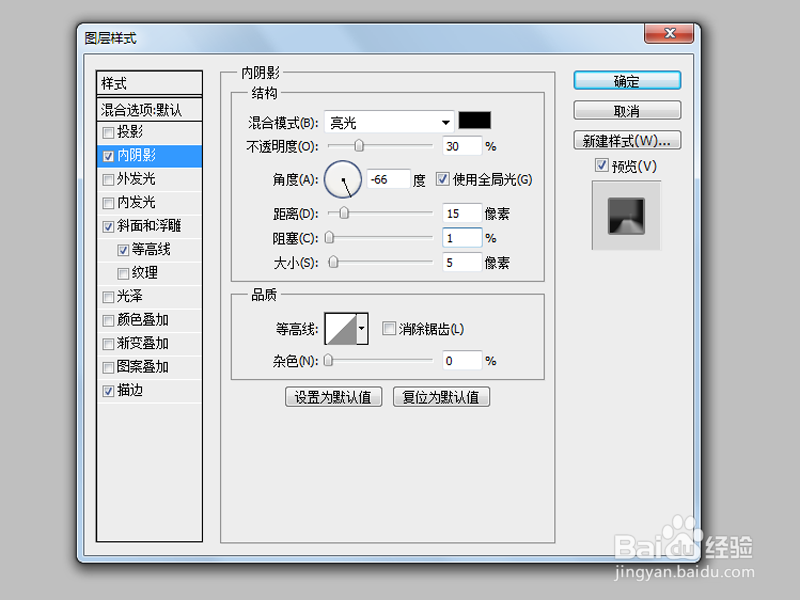The image size is (800, 600).
Task: Click the layer style preview thumbnail
Action: click(x=627, y=216)
